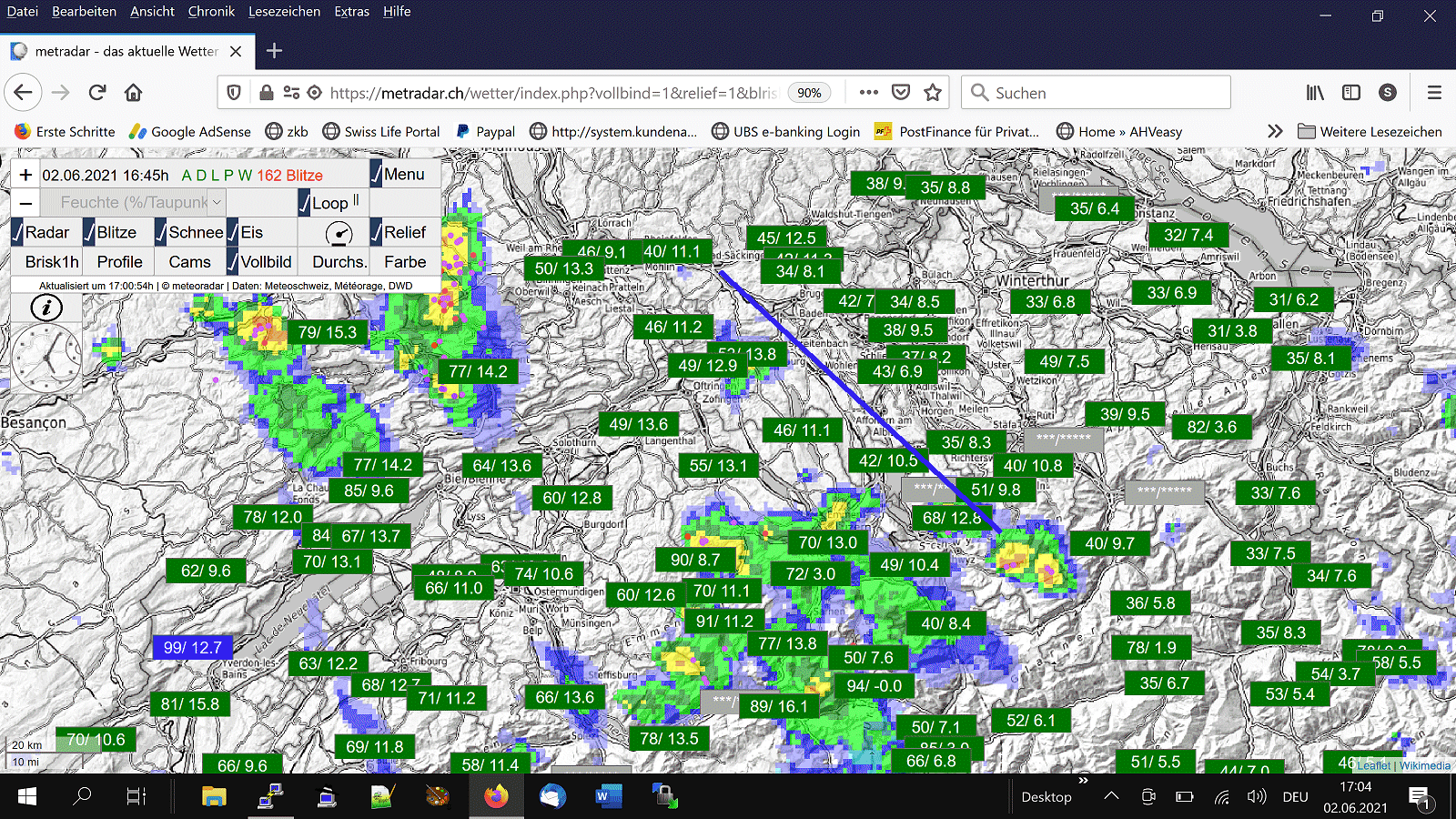1456x819 pixels.
Task: Click the 162 Blitze lightning count
Action: coord(289,176)
